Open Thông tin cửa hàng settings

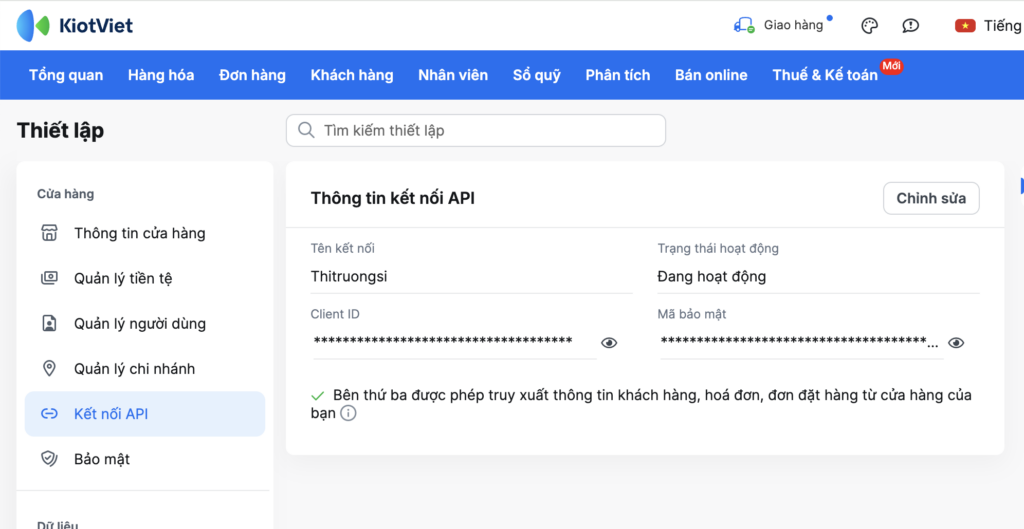click(139, 233)
